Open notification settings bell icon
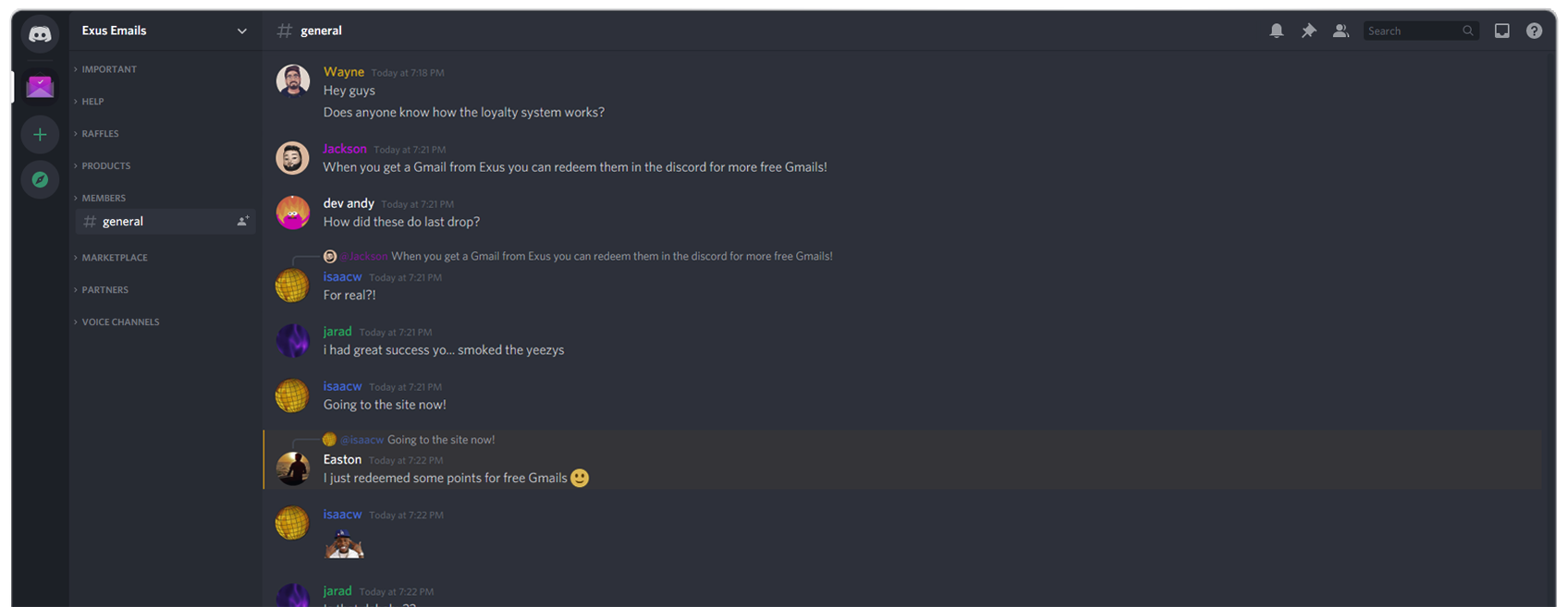 [1277, 30]
